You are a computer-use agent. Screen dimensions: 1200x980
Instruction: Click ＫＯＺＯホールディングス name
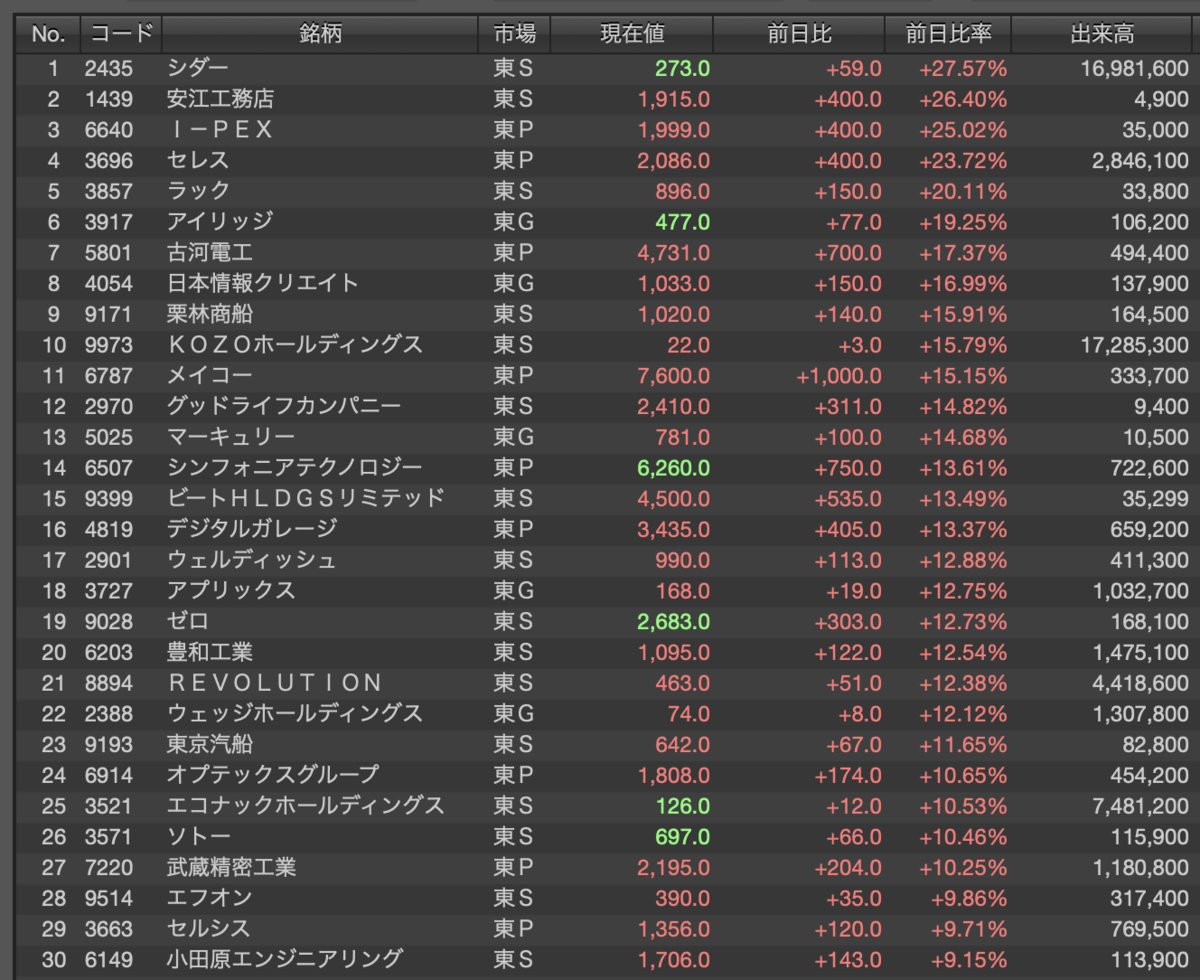click(295, 345)
